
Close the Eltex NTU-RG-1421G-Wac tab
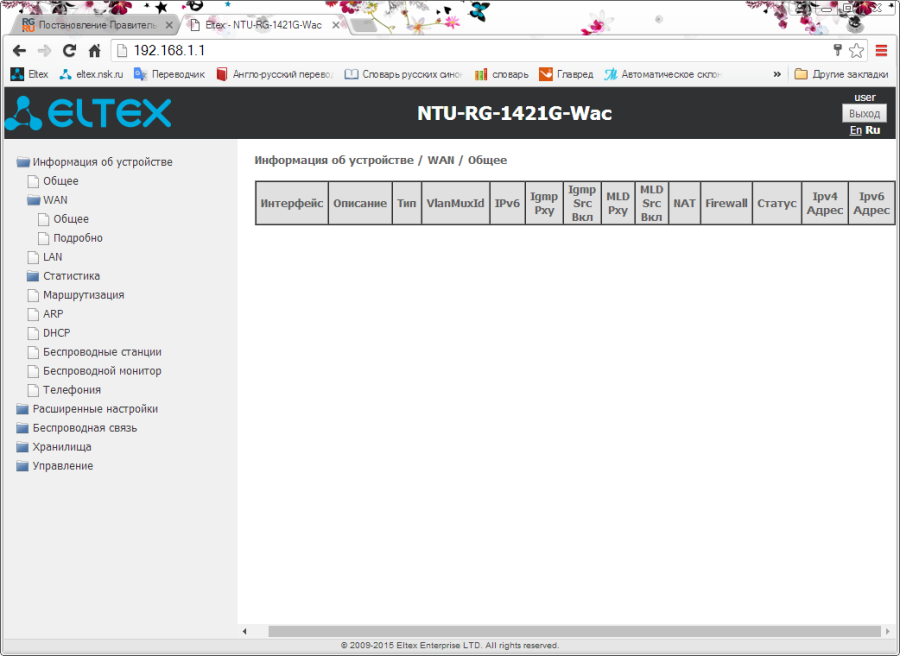[x=336, y=25]
